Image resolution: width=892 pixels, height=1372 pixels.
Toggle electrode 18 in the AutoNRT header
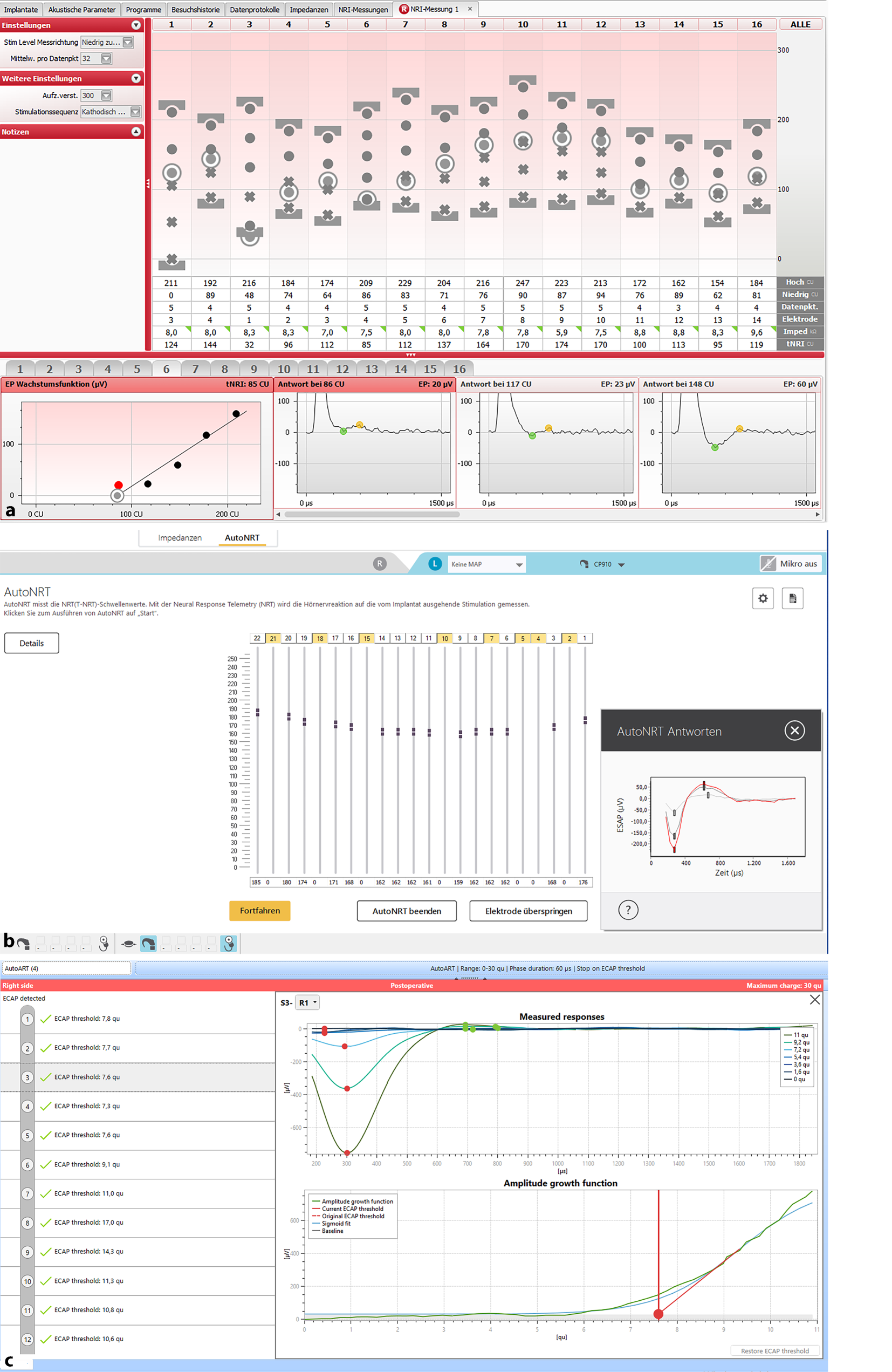point(320,638)
